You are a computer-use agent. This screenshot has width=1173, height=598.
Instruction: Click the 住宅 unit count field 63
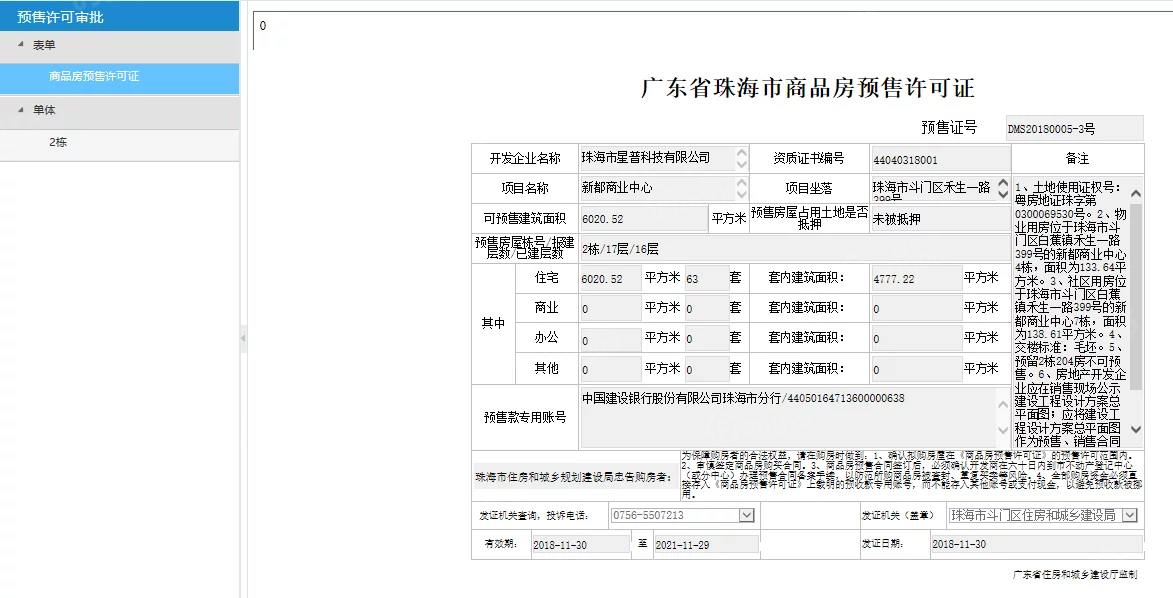pos(706,278)
